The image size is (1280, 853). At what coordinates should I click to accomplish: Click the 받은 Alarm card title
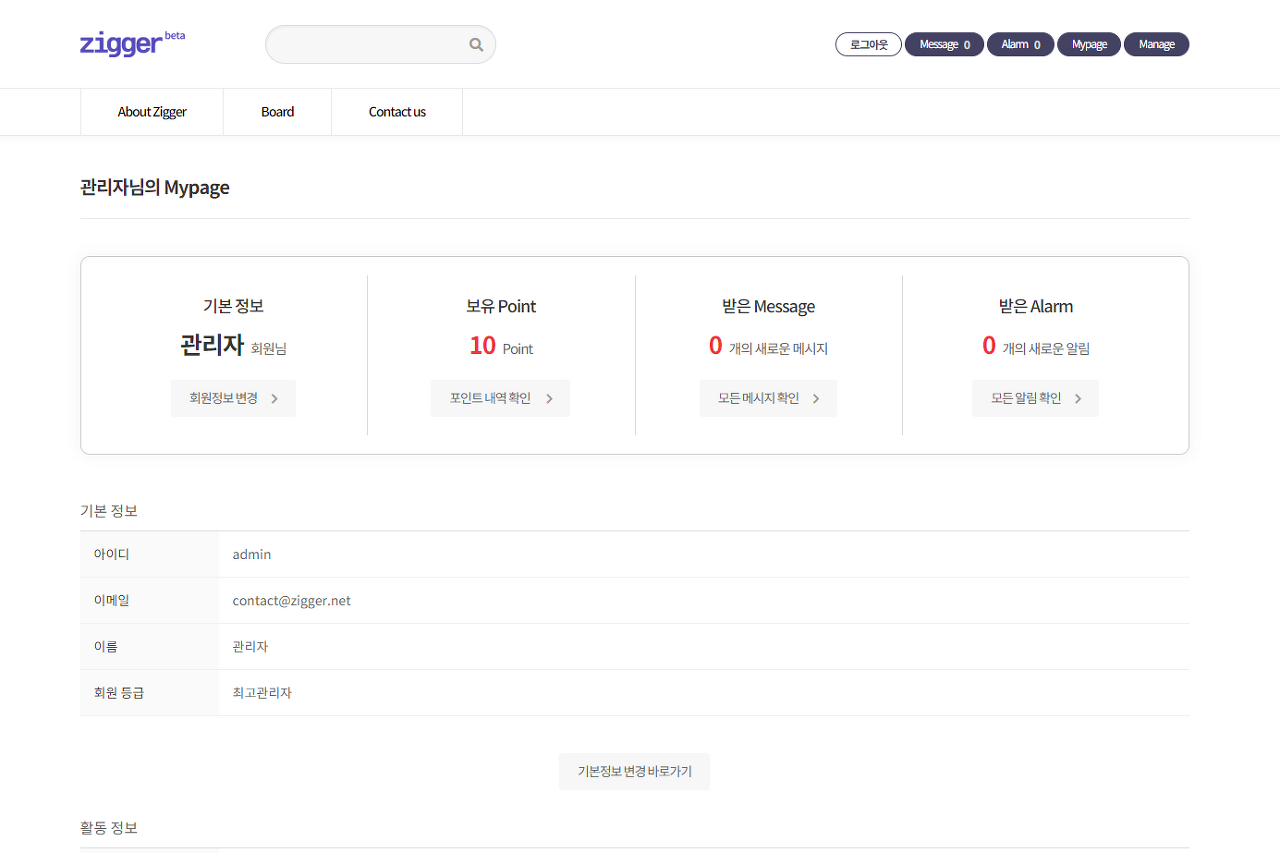click(x=1035, y=307)
